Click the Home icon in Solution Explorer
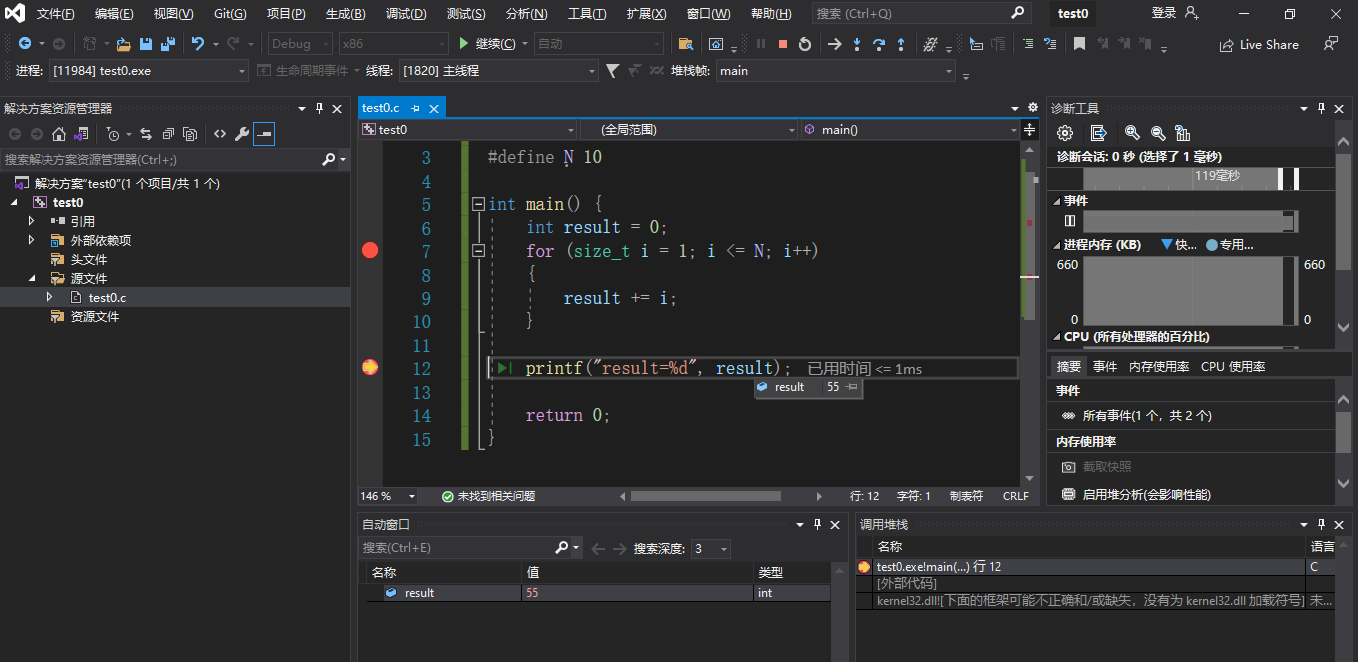This screenshot has height=662, width=1358. (x=59, y=134)
